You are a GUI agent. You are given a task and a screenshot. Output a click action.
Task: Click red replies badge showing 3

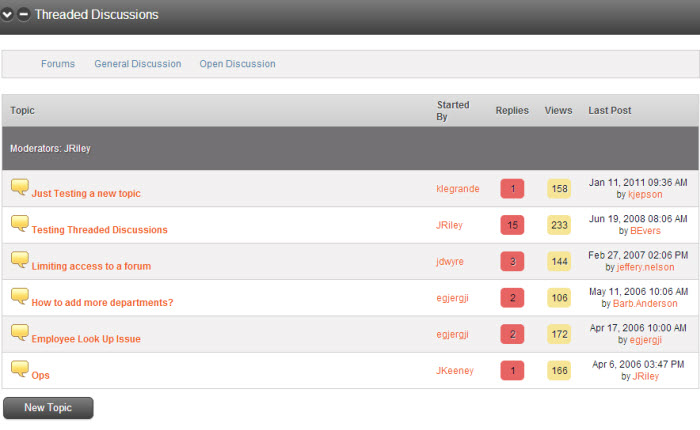pos(512,262)
